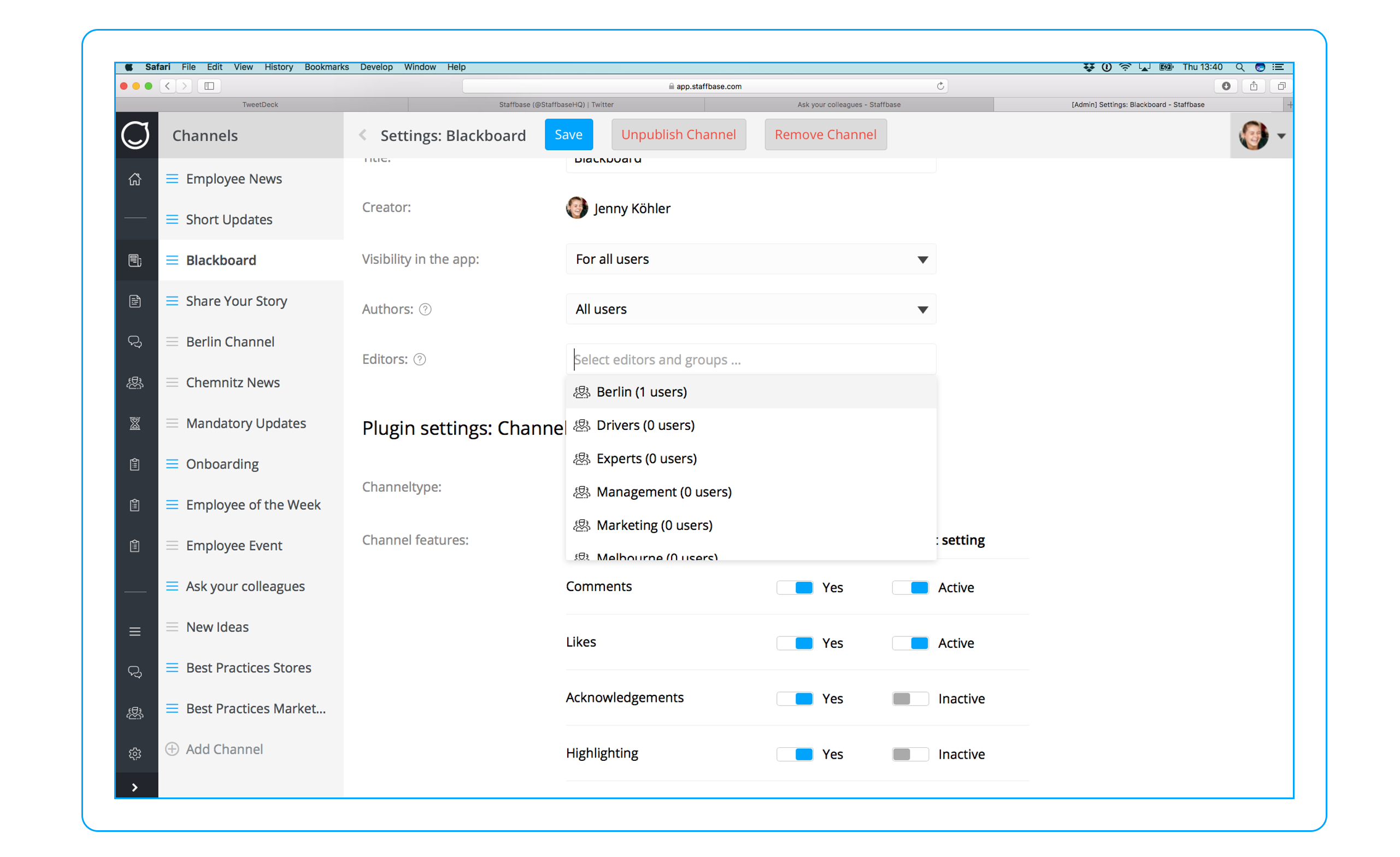1400x857 pixels.
Task: Open the Visibility 'For all users' dropdown
Action: click(751, 259)
